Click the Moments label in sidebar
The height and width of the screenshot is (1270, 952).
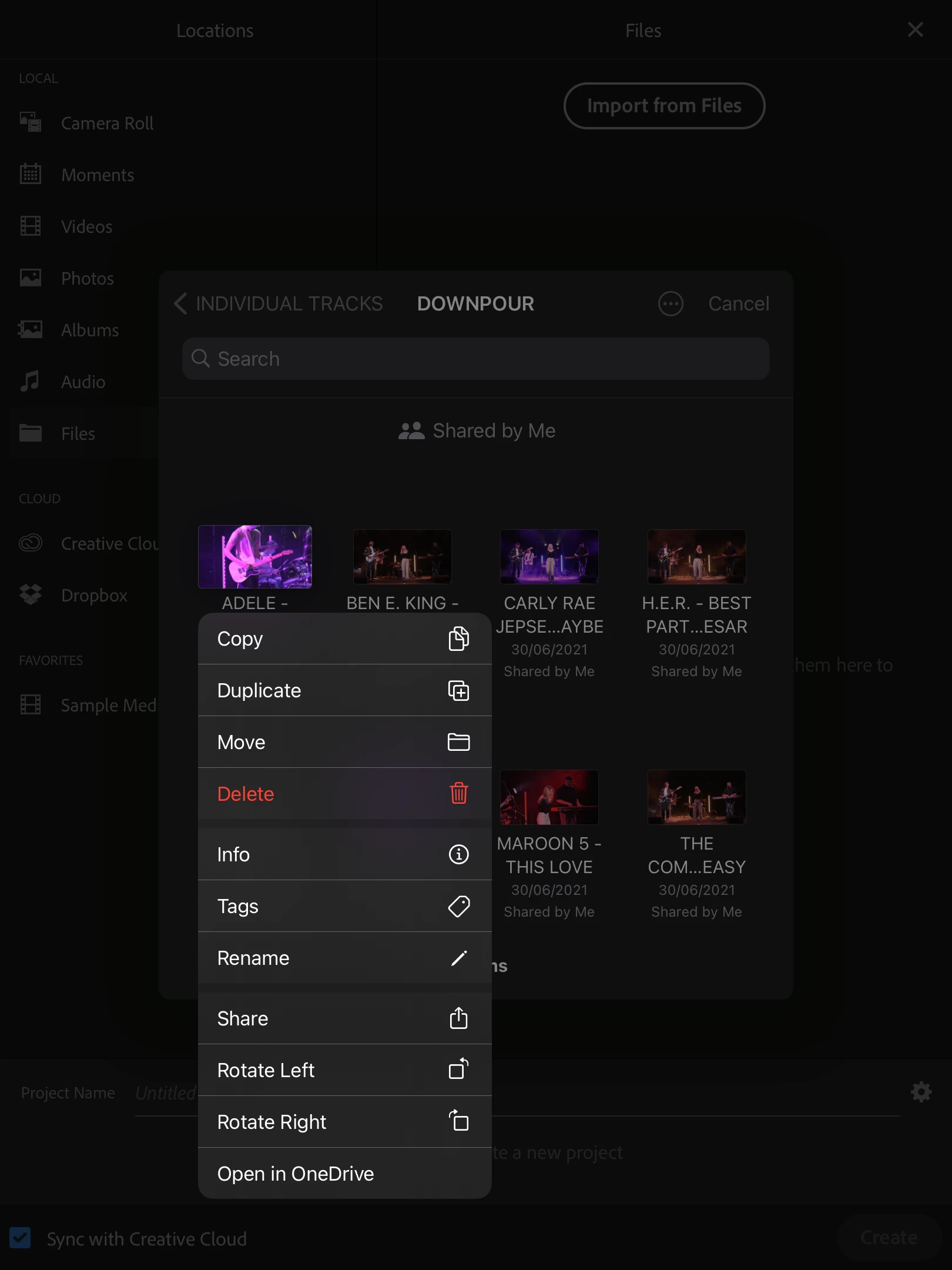pyautogui.click(x=98, y=175)
